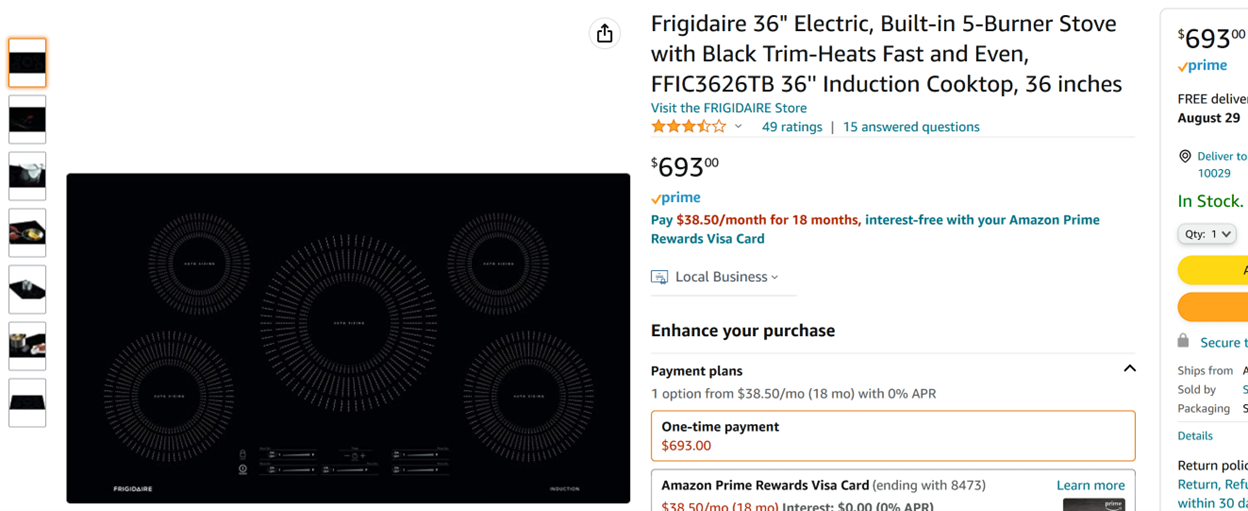1248x511 pixels.
Task: Select the Amazon Prime Rewards Visa Card plan
Action: point(893,491)
